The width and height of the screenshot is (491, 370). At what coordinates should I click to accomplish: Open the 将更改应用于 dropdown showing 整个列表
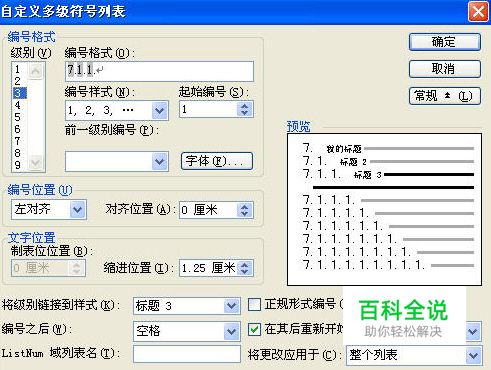473,355
